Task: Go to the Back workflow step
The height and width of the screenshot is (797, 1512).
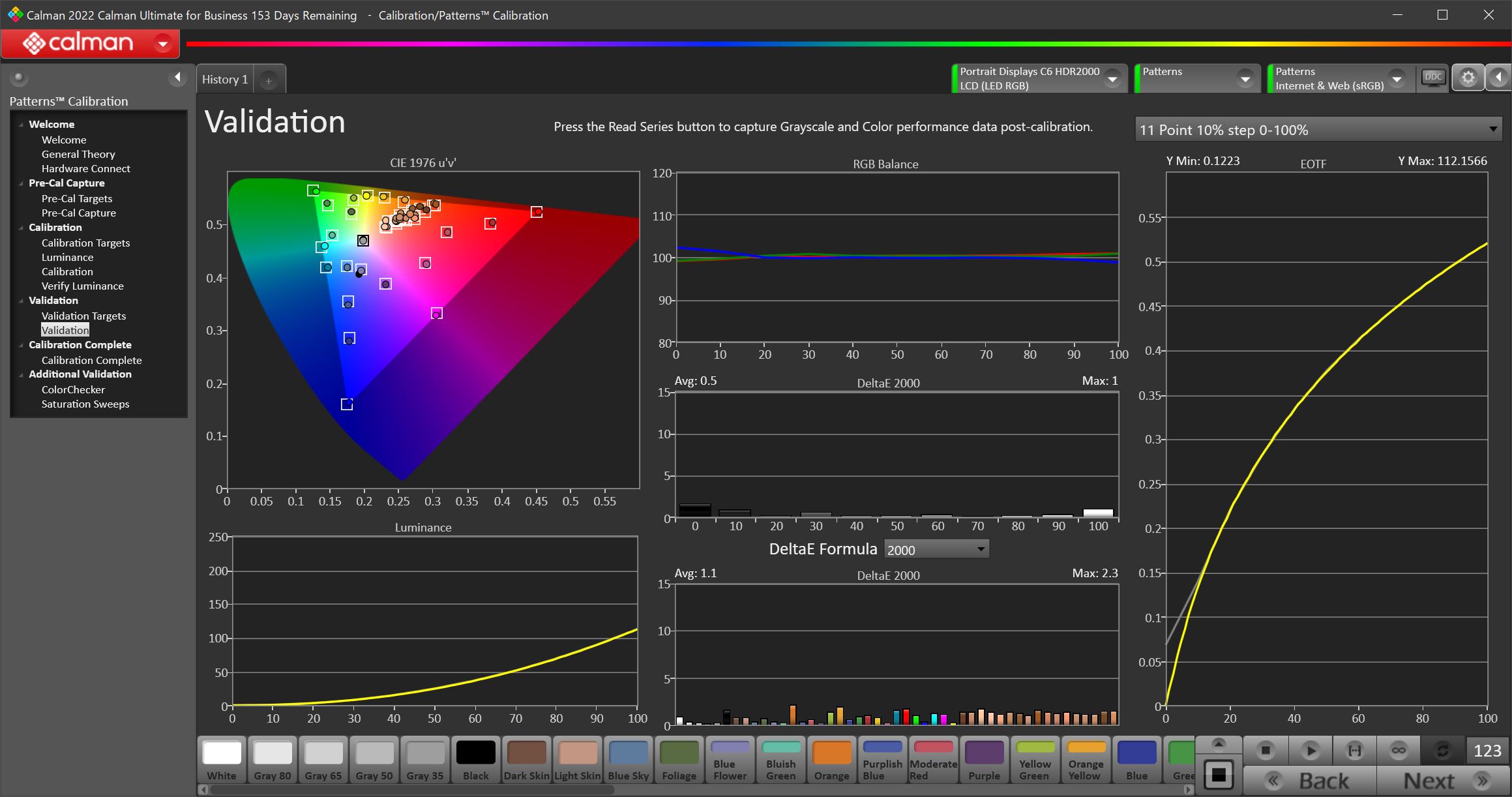Action: [1310, 781]
